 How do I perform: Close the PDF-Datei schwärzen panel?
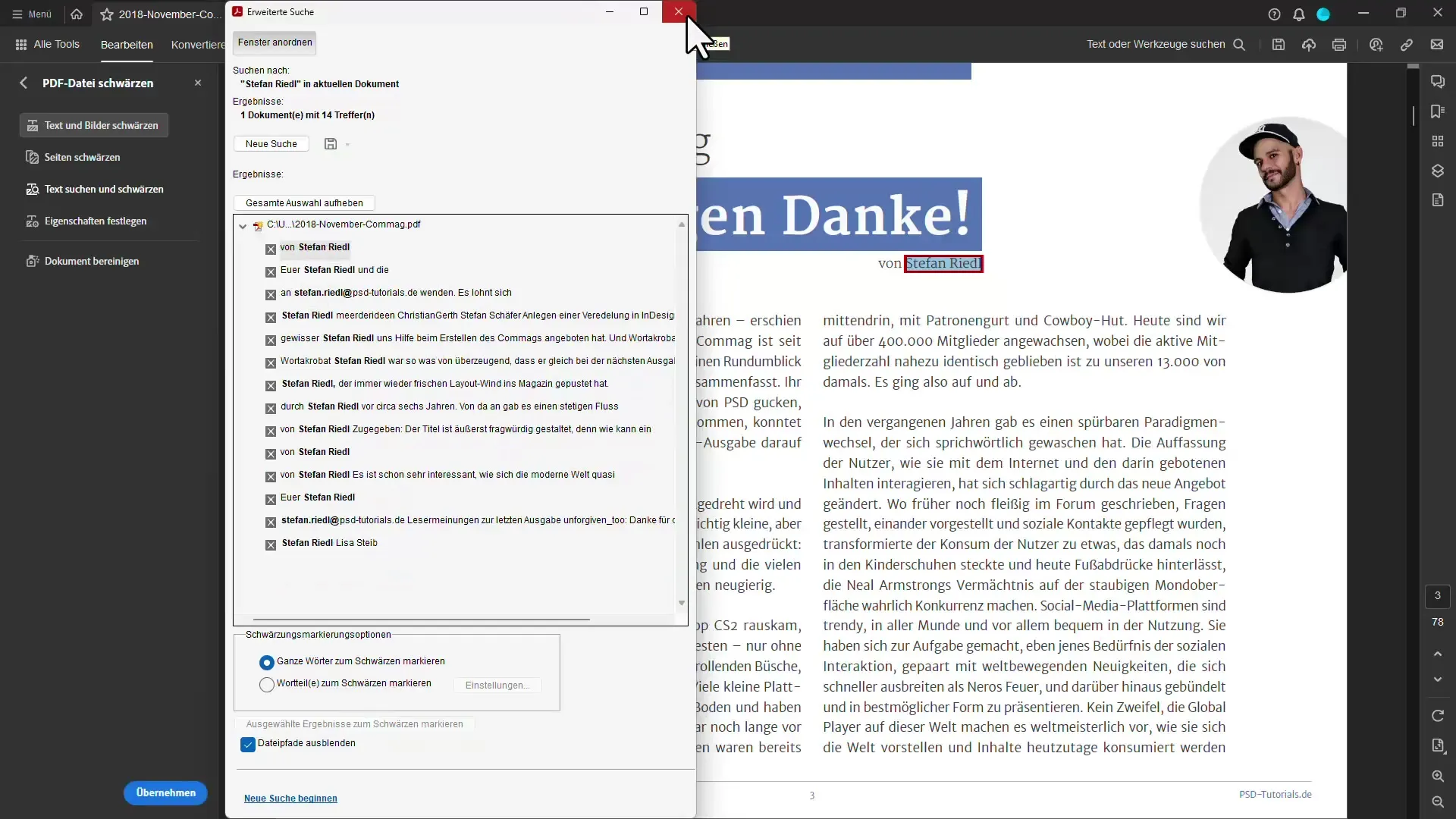(198, 83)
